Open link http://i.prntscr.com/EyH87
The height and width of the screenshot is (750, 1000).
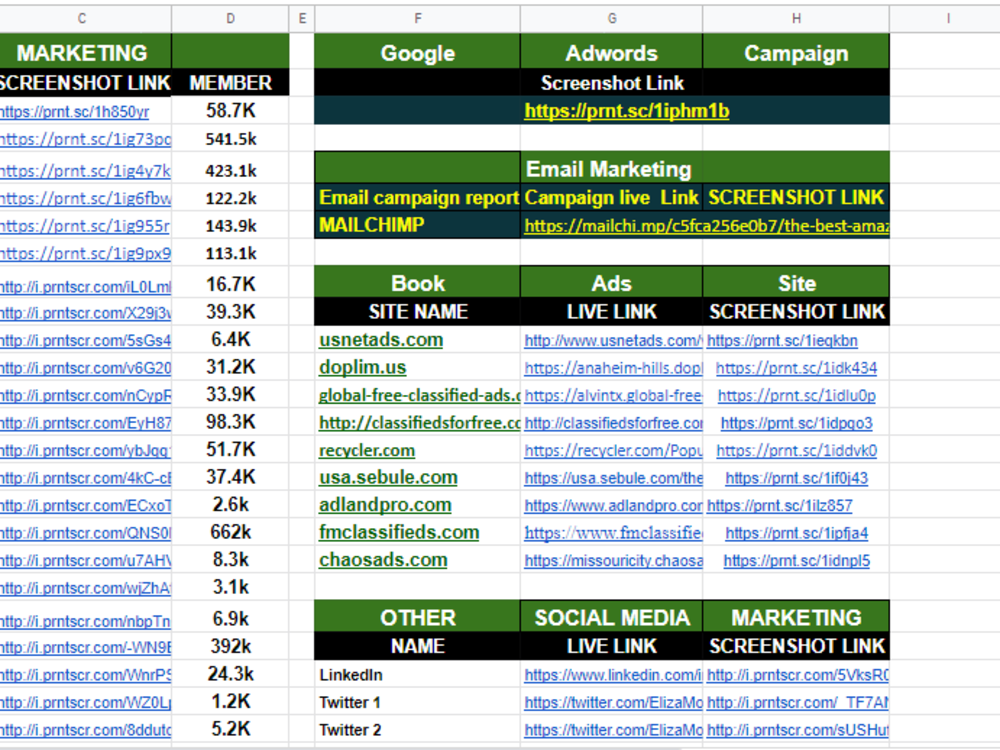[85, 423]
